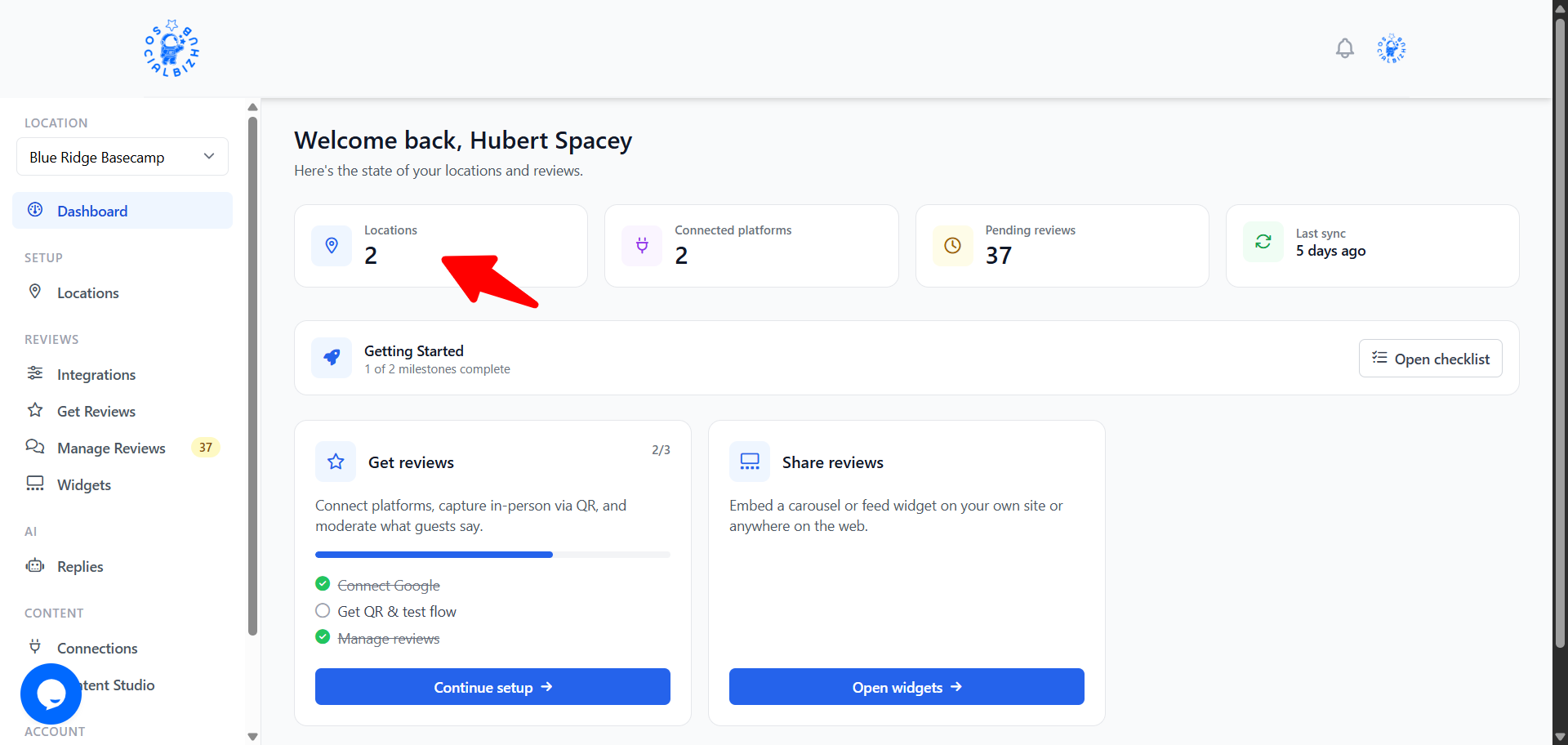Image resolution: width=1568 pixels, height=745 pixels.
Task: Click the 37 badge beside Manage Reviews
Action: coord(206,448)
